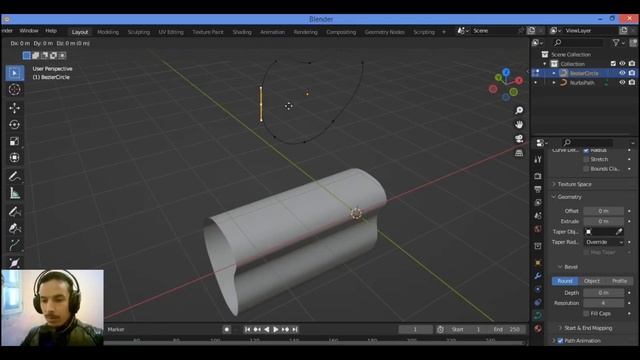
Task: Select the Move tool
Action: 15,108
